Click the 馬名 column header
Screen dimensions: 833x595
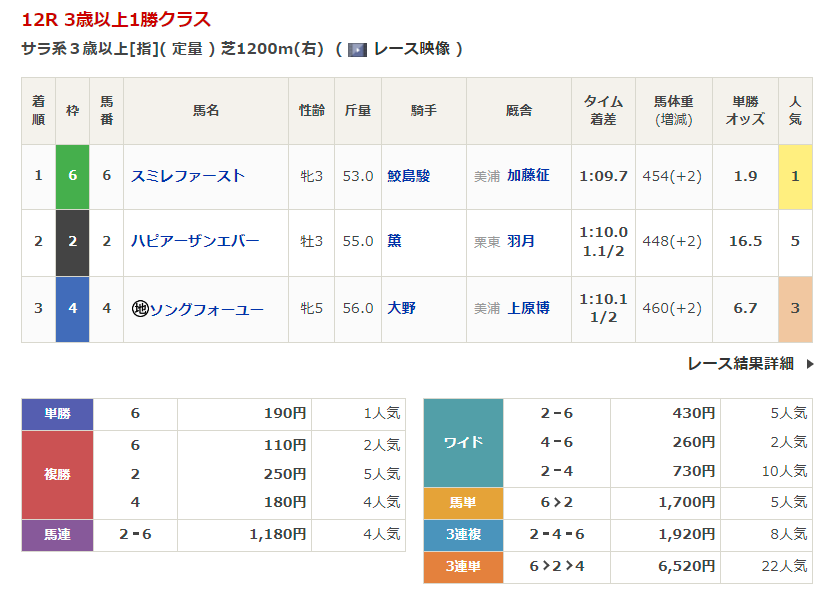(205, 111)
